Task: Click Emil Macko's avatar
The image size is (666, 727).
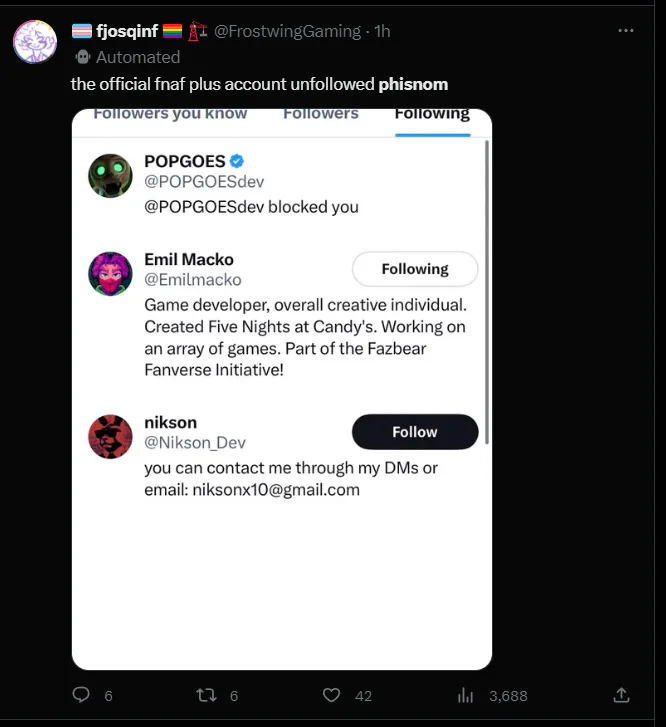Action: (110, 274)
